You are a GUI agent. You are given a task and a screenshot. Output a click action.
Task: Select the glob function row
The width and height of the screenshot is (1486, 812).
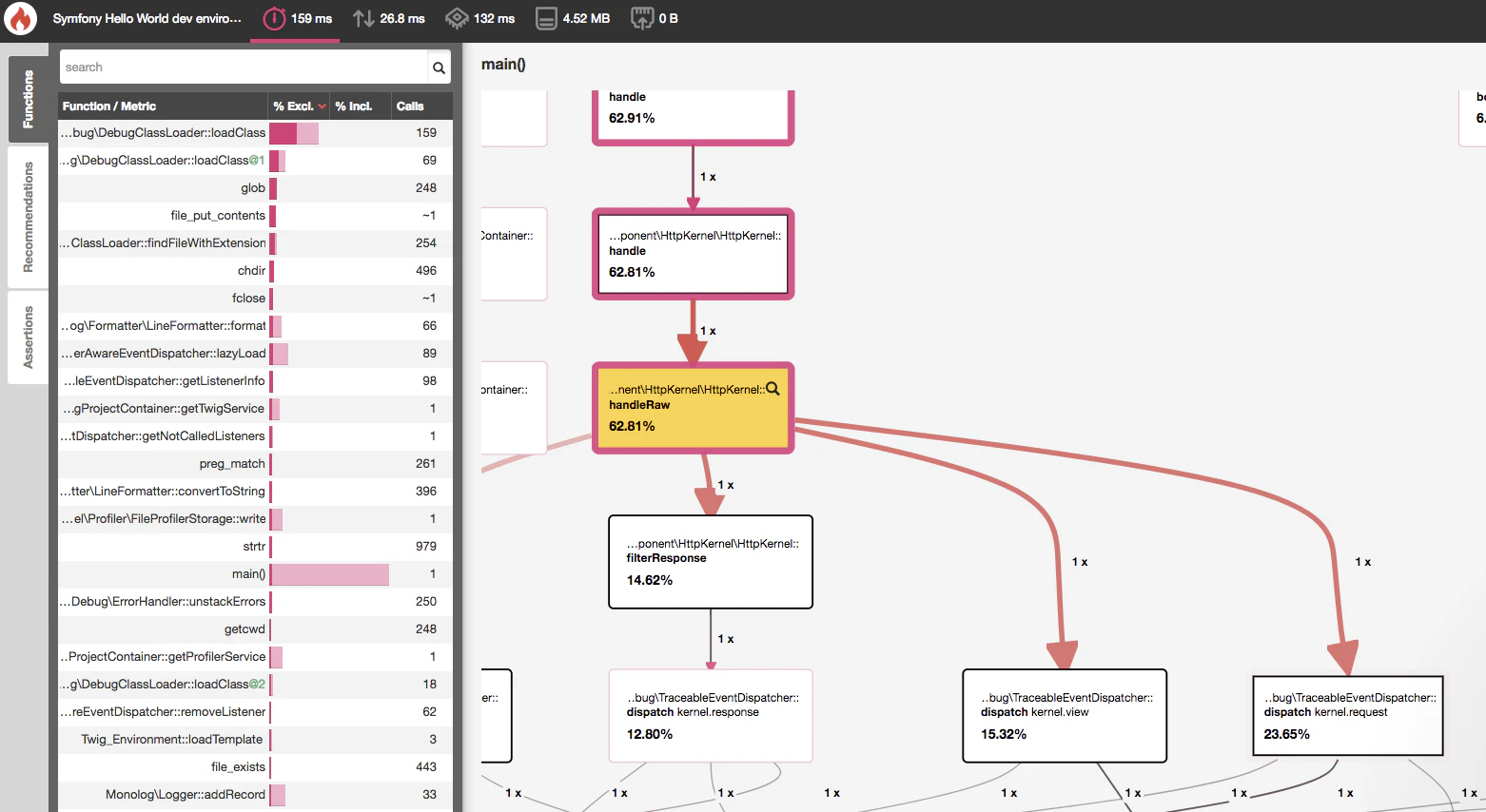coord(255,188)
